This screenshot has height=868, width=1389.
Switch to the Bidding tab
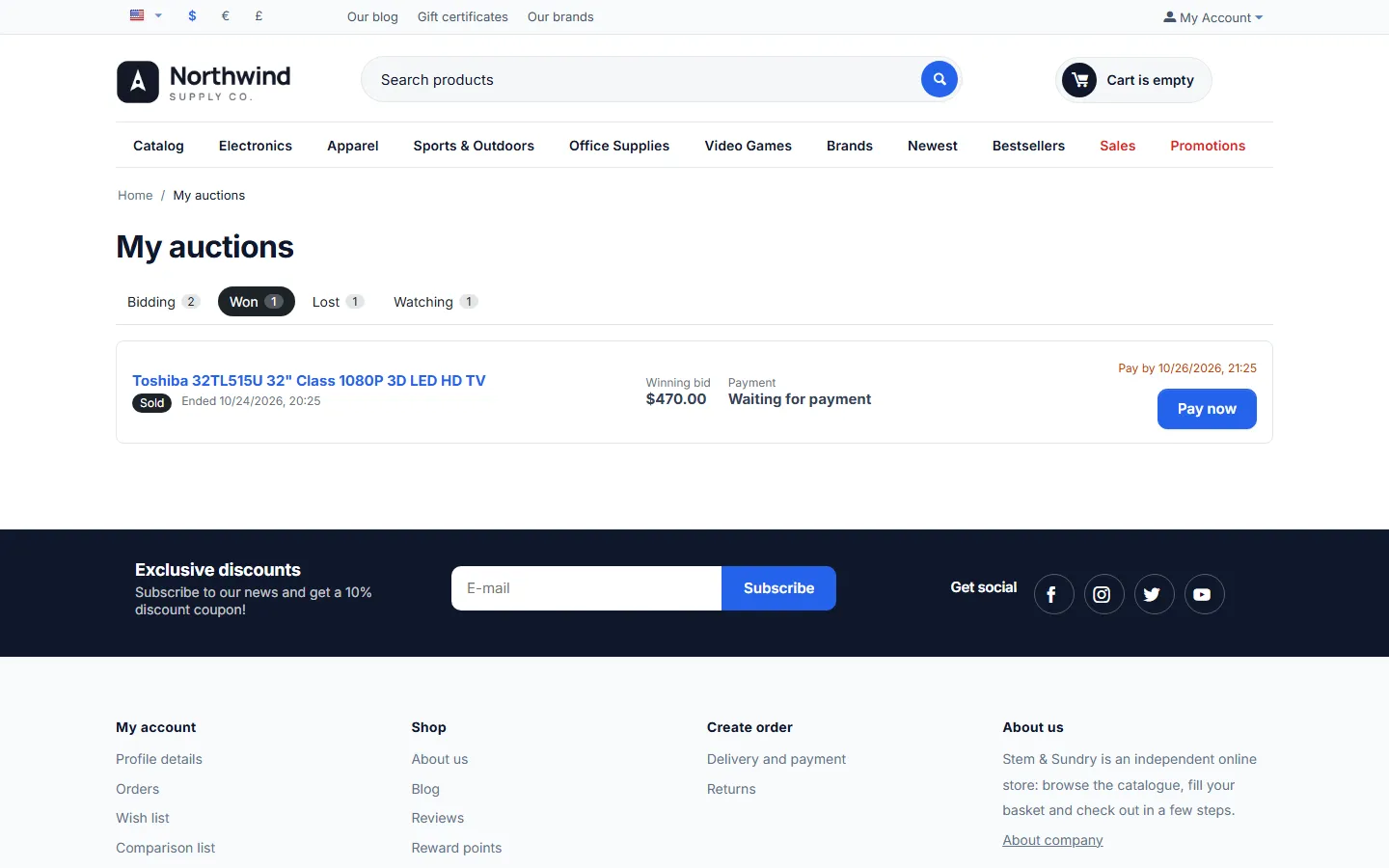tap(163, 302)
